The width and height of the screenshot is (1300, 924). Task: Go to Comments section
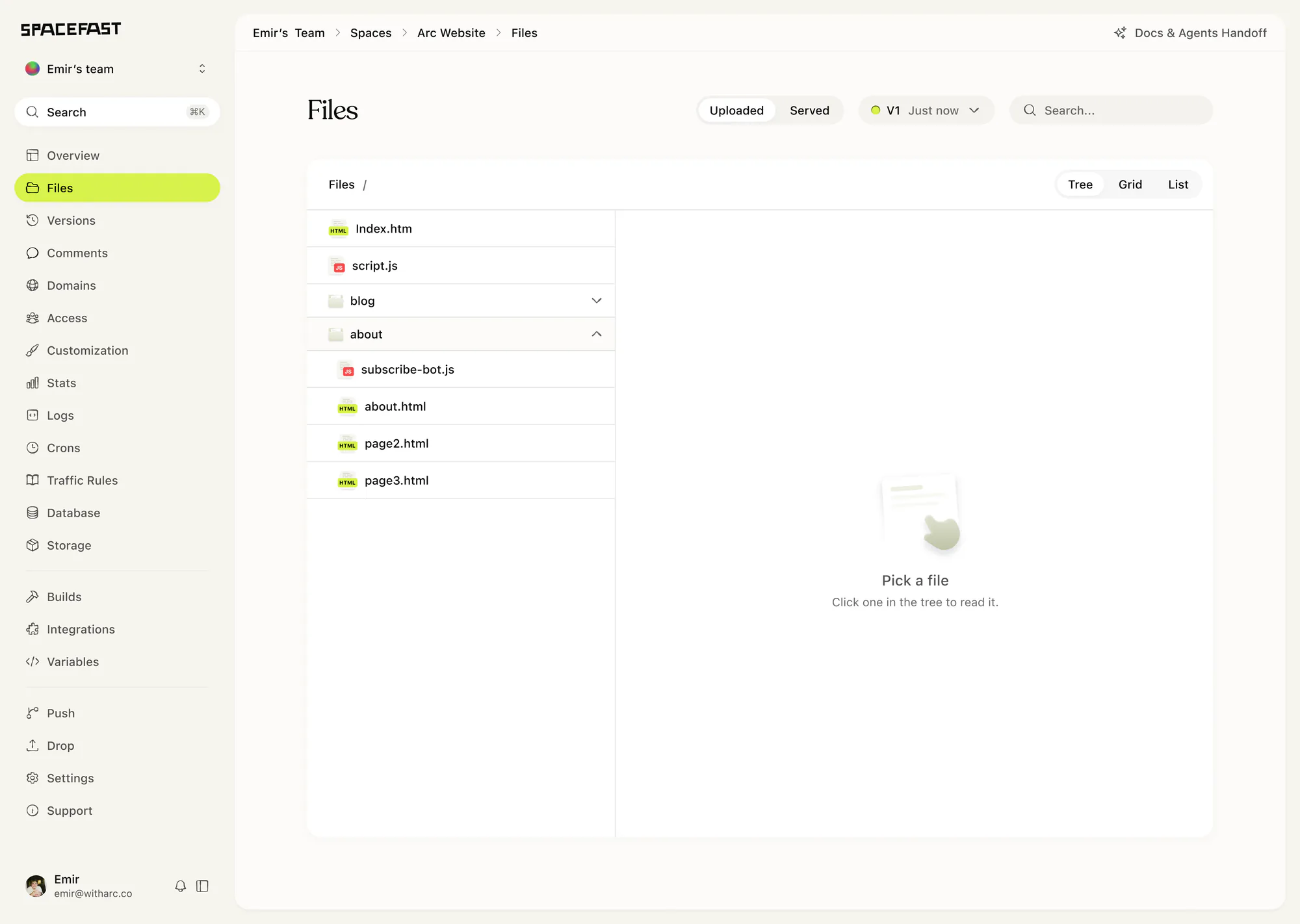(117, 253)
